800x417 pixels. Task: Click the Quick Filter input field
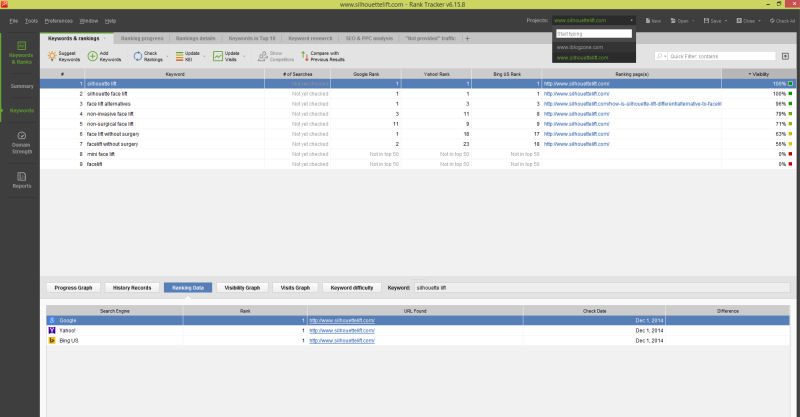click(x=721, y=56)
